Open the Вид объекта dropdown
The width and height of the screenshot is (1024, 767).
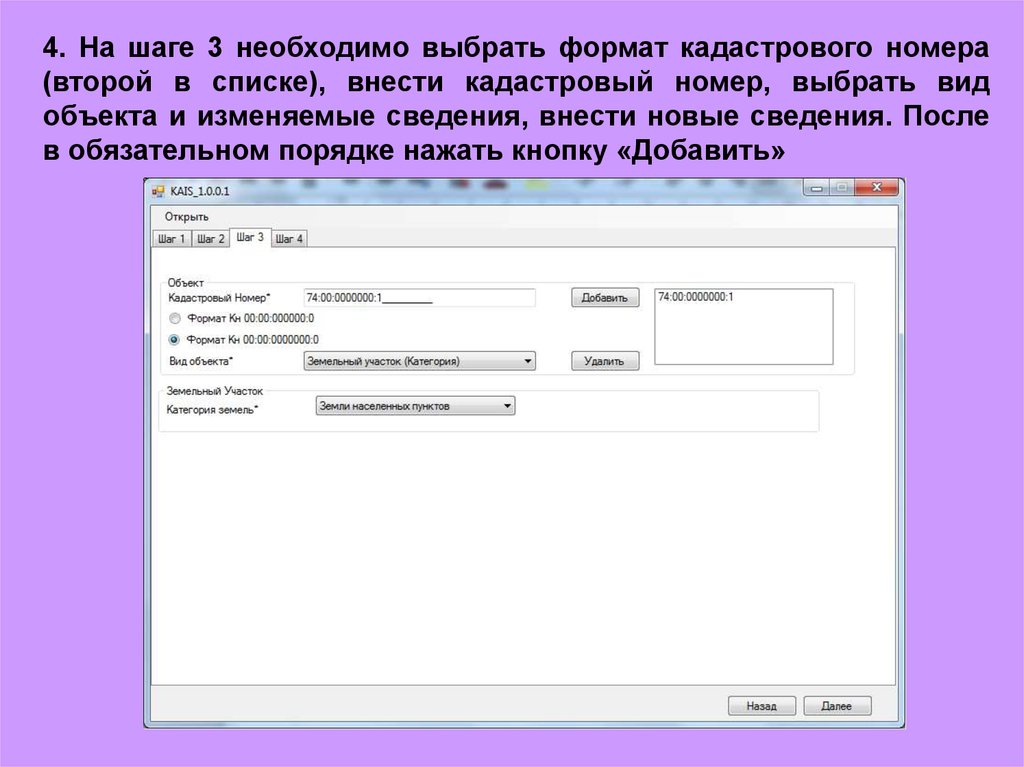tap(419, 361)
